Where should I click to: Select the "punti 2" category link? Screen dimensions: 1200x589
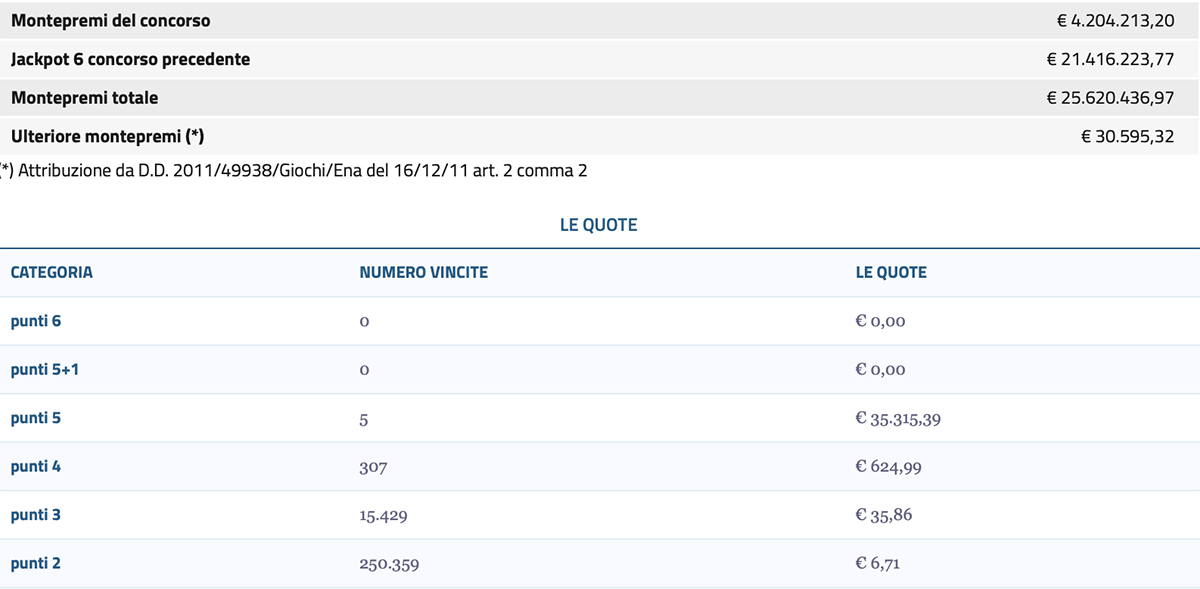[36, 563]
